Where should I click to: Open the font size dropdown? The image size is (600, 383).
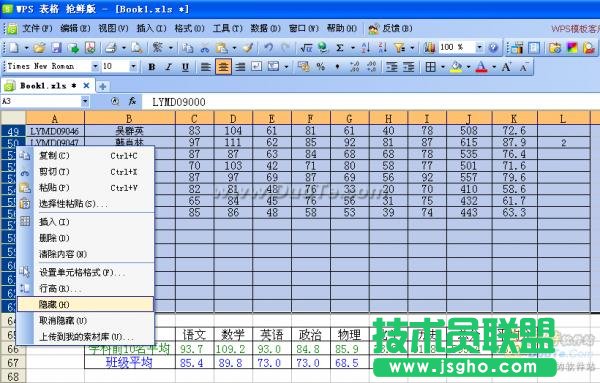coord(133,67)
